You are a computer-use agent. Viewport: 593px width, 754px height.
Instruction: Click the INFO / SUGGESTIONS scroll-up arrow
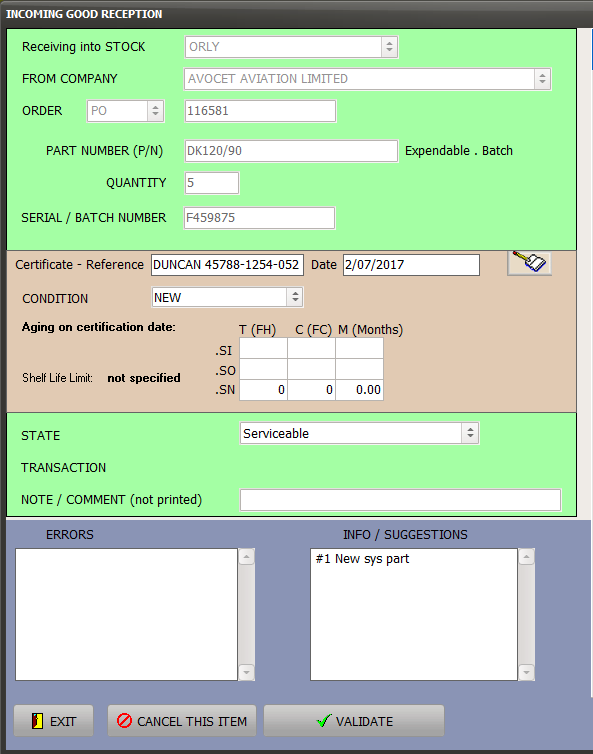click(x=526, y=557)
